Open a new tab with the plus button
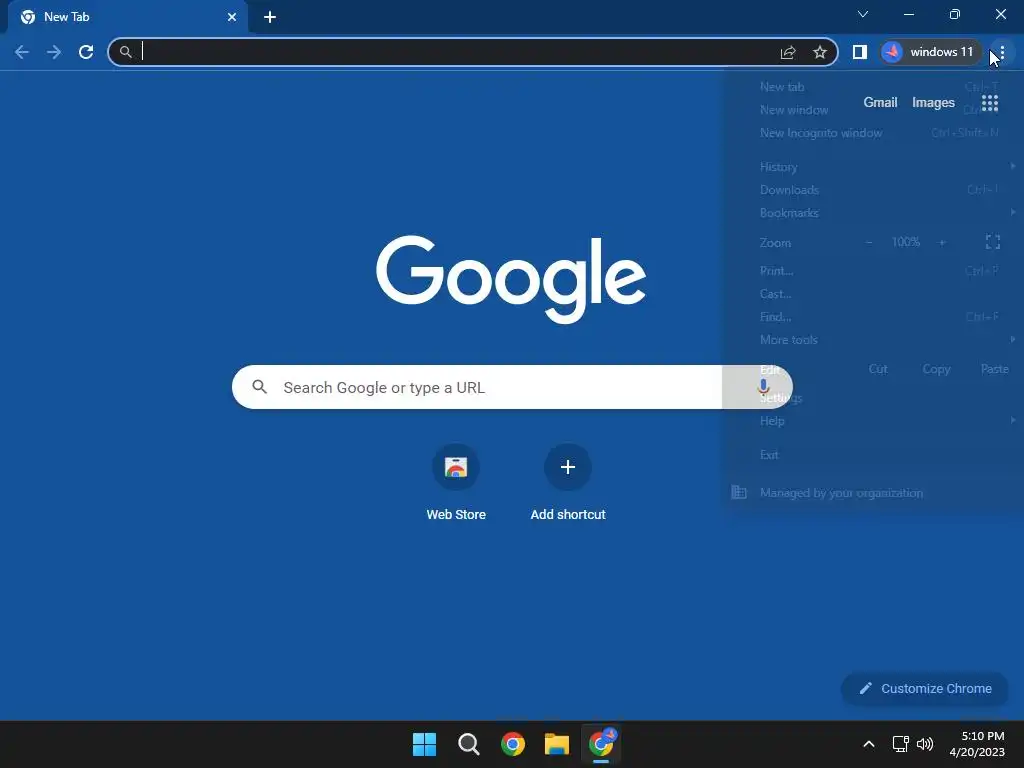 click(x=270, y=17)
